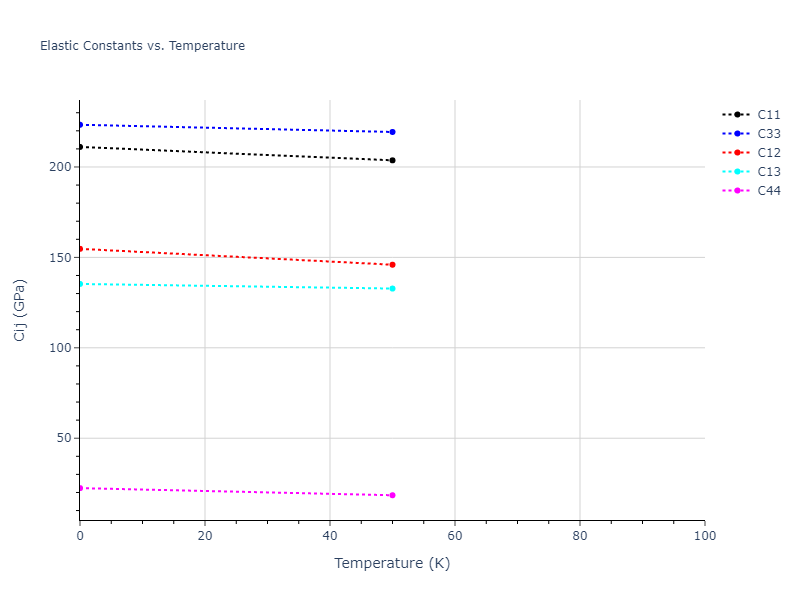
Task: Select the magenta C44 marker at 50 K
Action: coord(392,495)
